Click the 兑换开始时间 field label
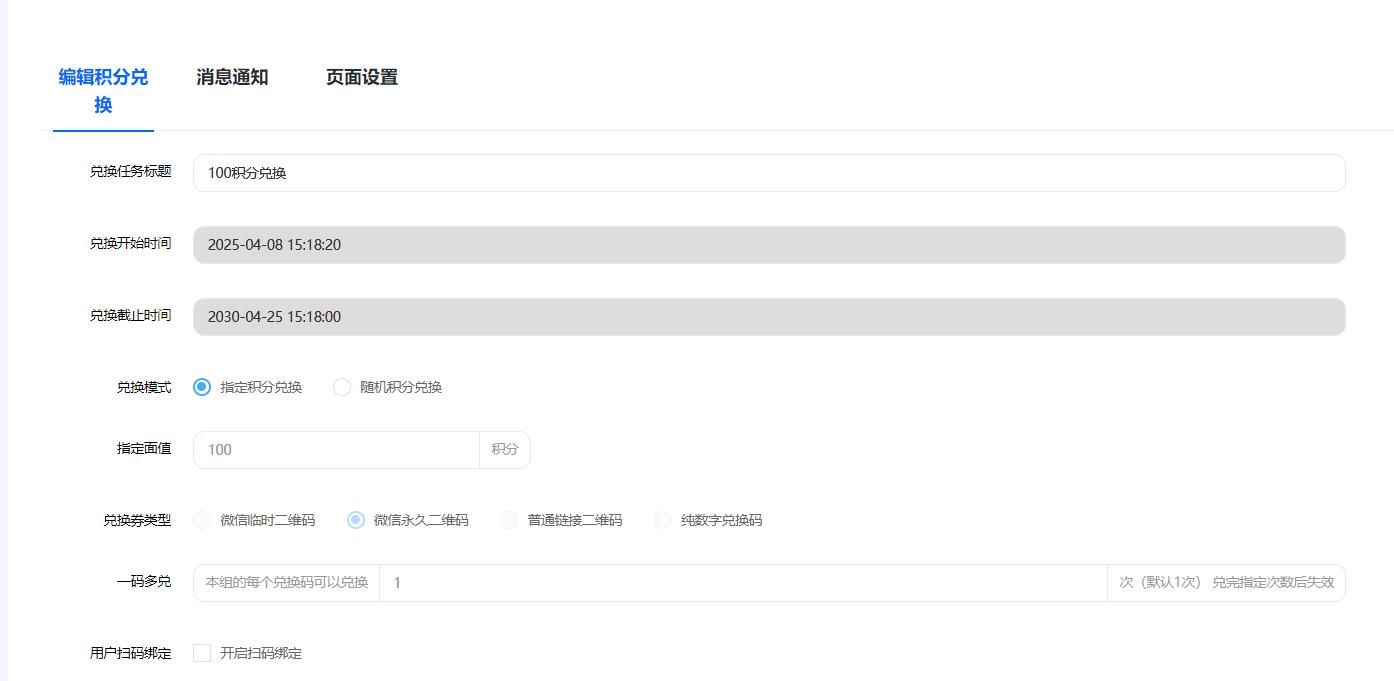 coord(131,243)
